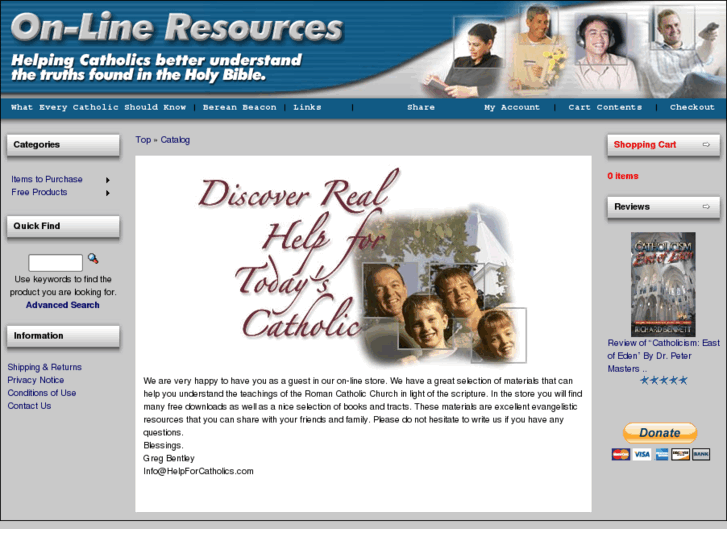Click the Catholicism East of Eden book cover
Image resolution: width=727 pixels, height=545 pixels.
point(663,284)
